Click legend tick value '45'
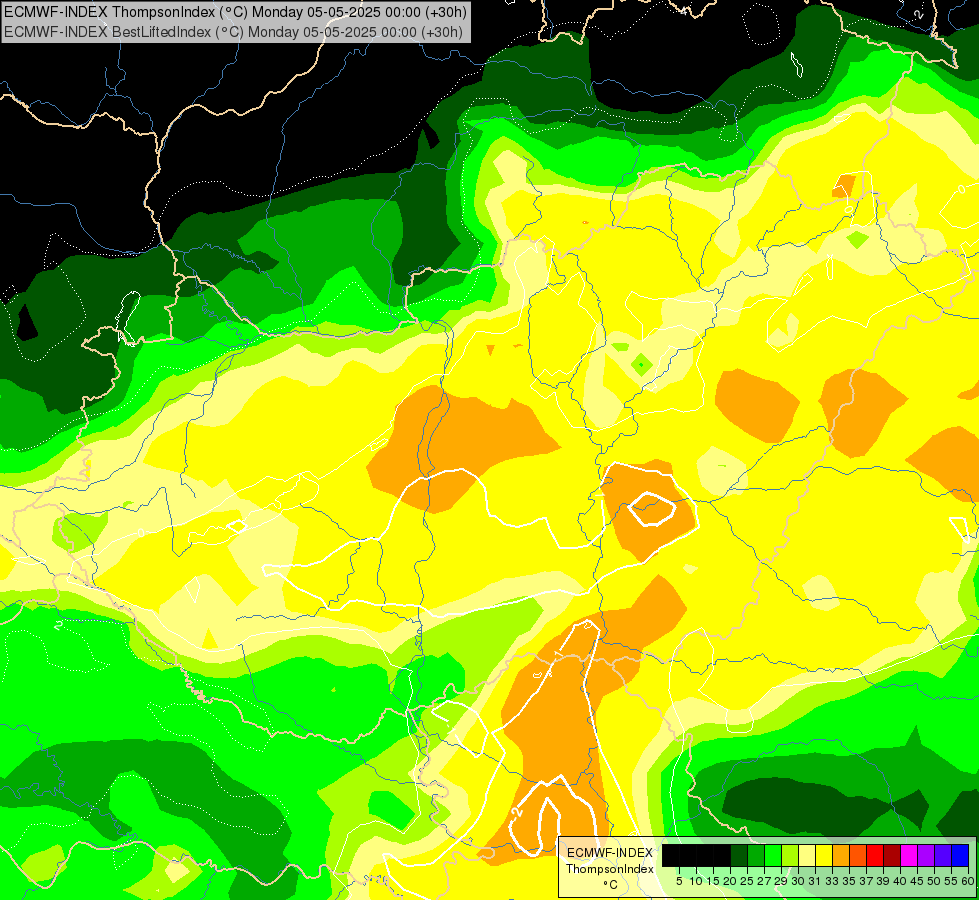The width and height of the screenshot is (979, 900). 918,881
